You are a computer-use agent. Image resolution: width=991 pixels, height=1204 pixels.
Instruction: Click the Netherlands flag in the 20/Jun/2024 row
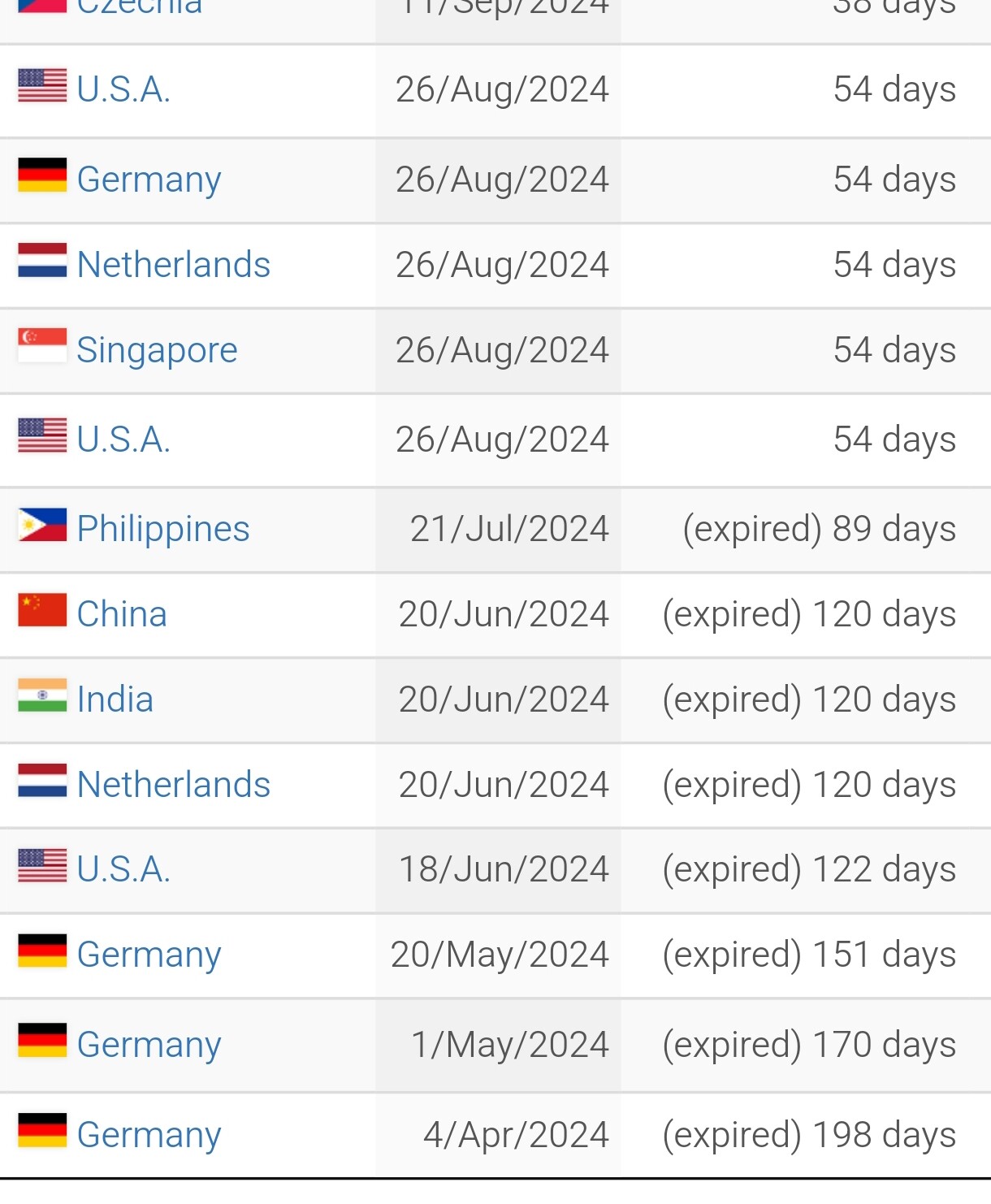pyautogui.click(x=42, y=780)
